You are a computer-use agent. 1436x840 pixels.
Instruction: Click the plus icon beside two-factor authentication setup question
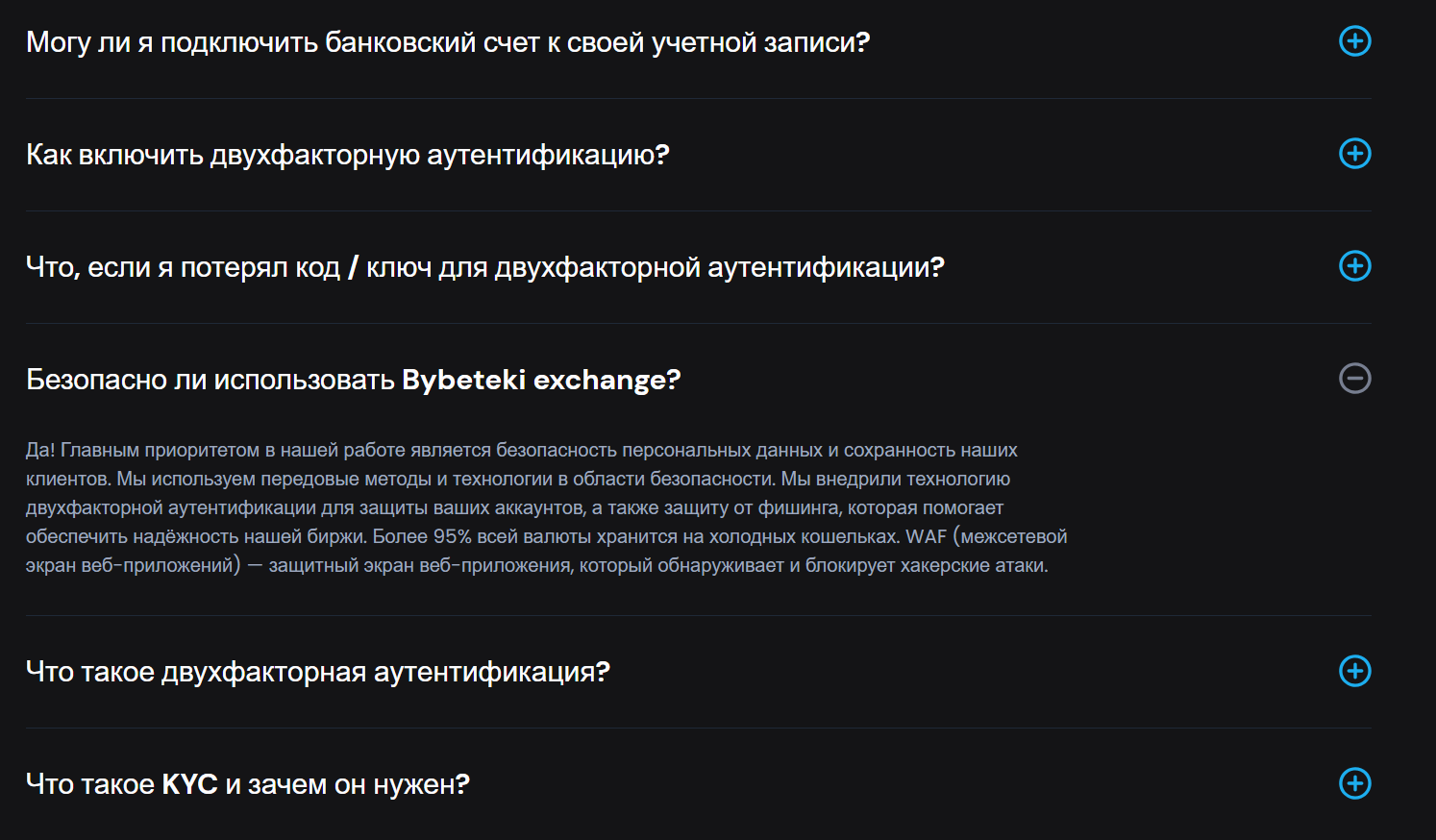click(1355, 154)
